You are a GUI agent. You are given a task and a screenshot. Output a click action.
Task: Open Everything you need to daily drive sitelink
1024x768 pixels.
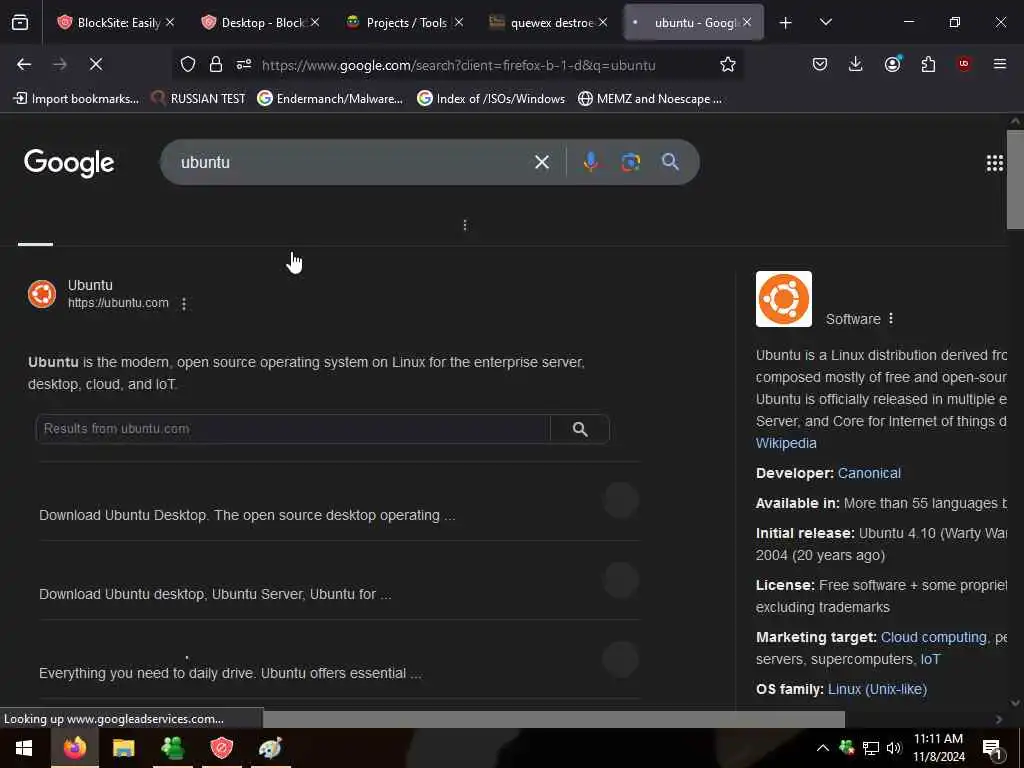point(230,673)
